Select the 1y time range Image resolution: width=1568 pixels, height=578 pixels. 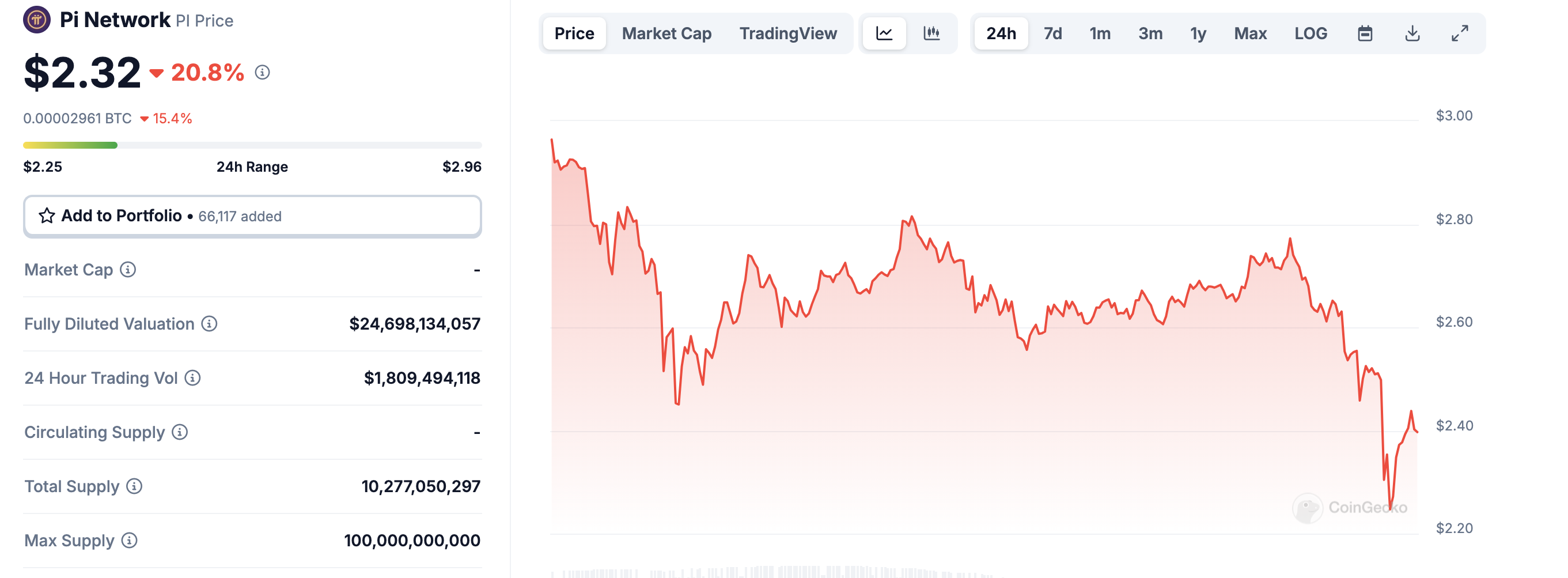(x=1198, y=33)
